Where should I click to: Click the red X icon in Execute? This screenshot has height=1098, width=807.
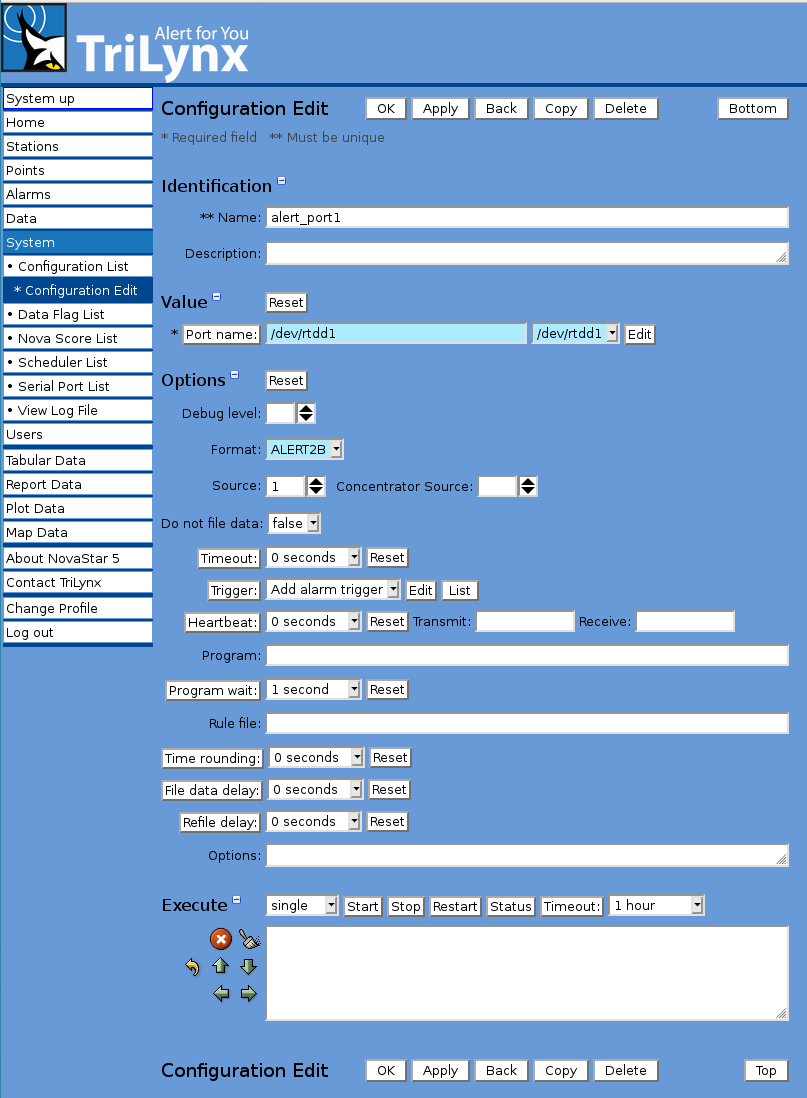click(221, 939)
